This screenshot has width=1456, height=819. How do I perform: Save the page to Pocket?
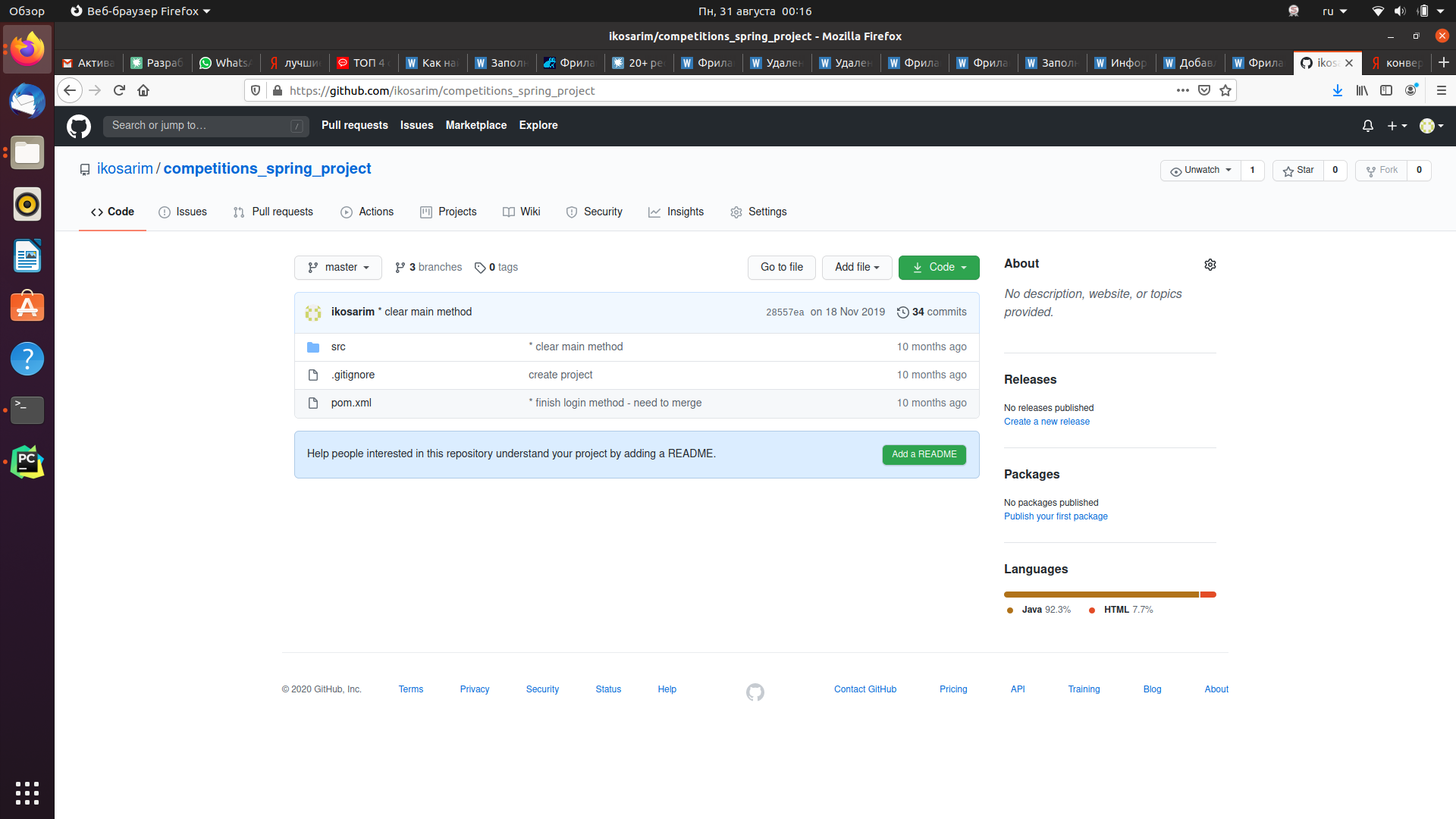coord(1204,90)
